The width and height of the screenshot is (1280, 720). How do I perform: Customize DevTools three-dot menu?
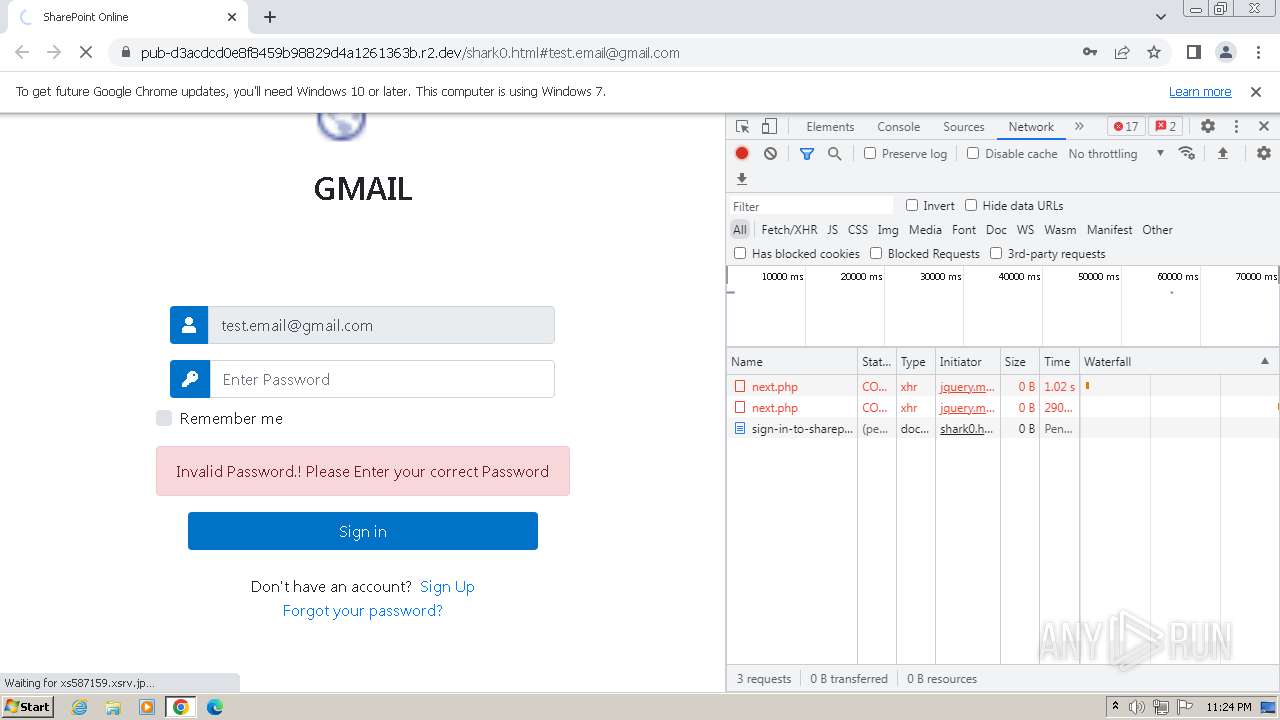tap(1236, 127)
